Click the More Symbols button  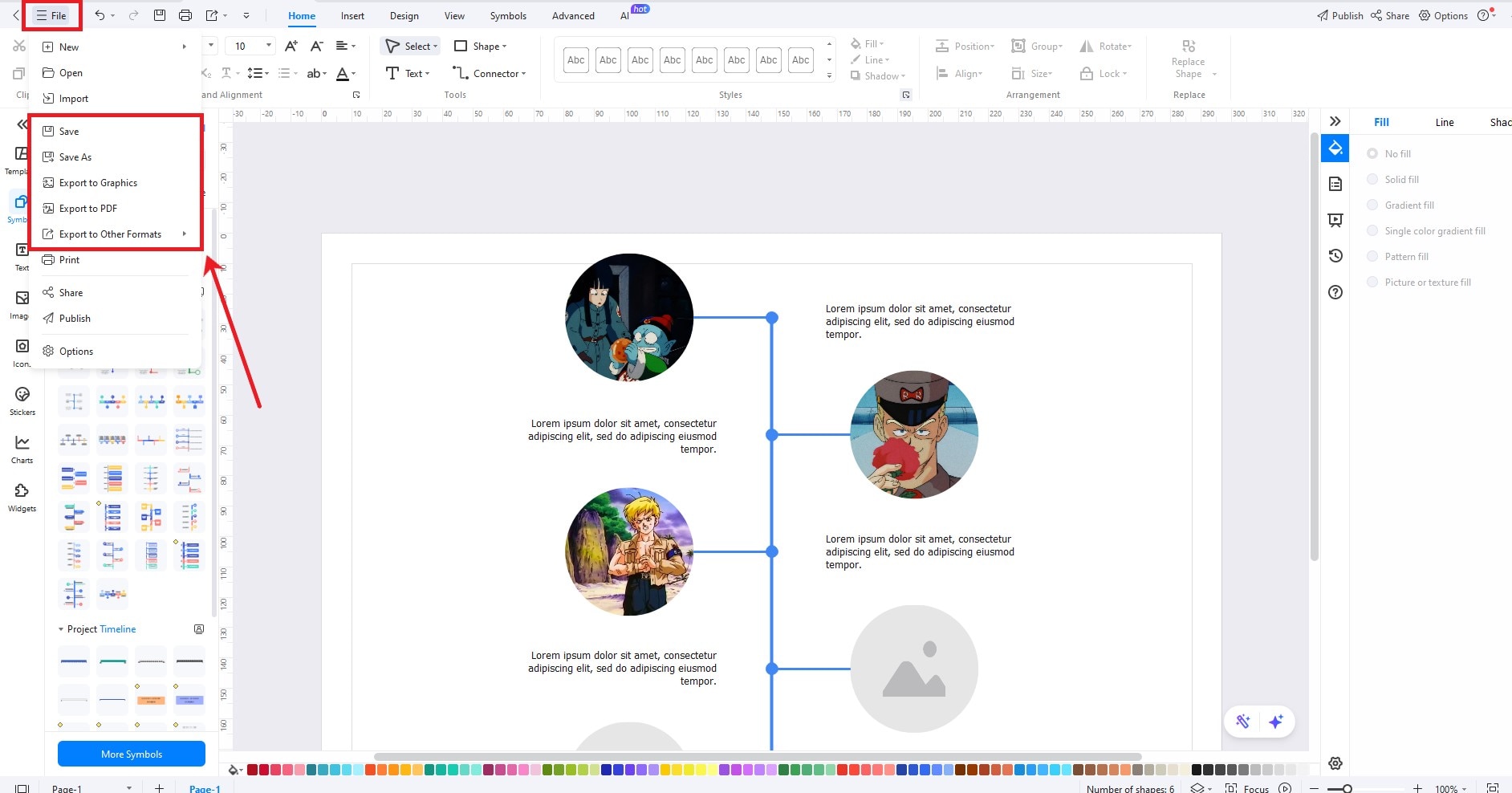[132, 754]
